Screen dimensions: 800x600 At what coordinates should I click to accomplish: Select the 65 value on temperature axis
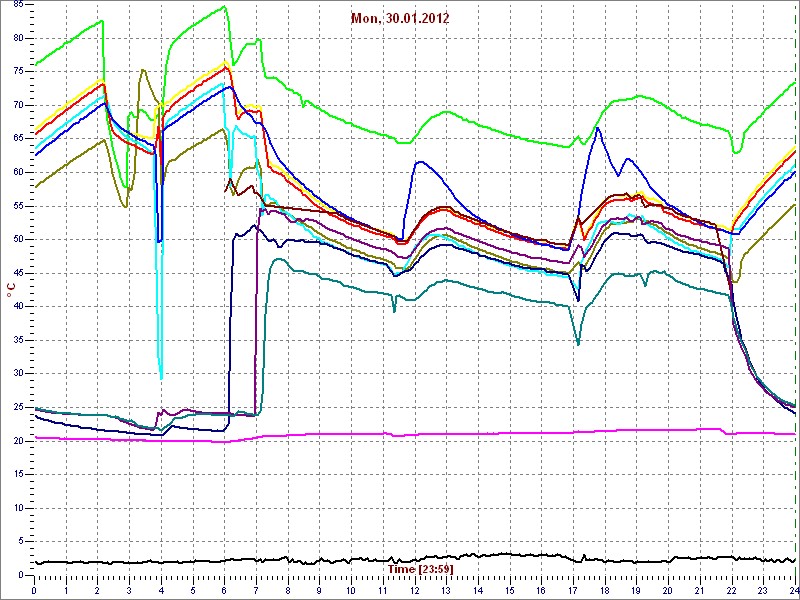[x=19, y=139]
